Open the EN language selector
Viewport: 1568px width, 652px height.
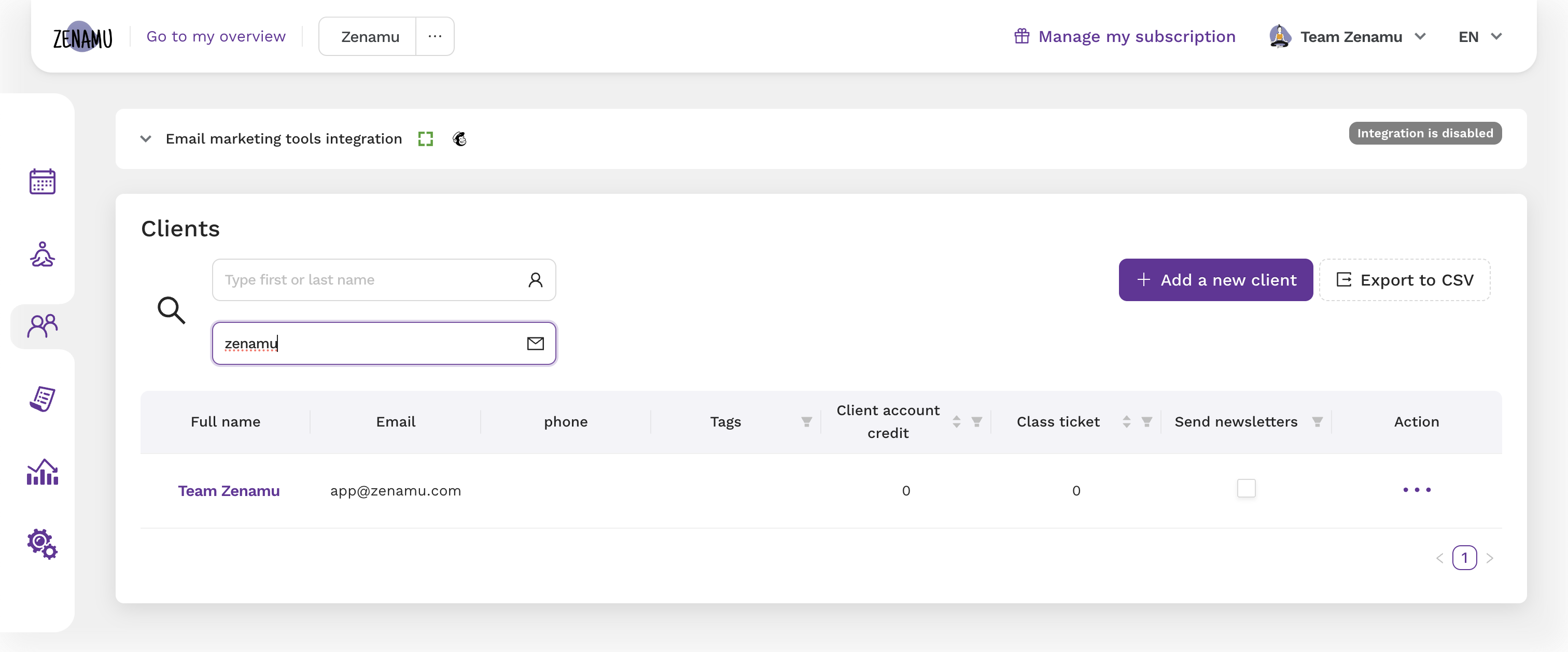tap(1480, 37)
